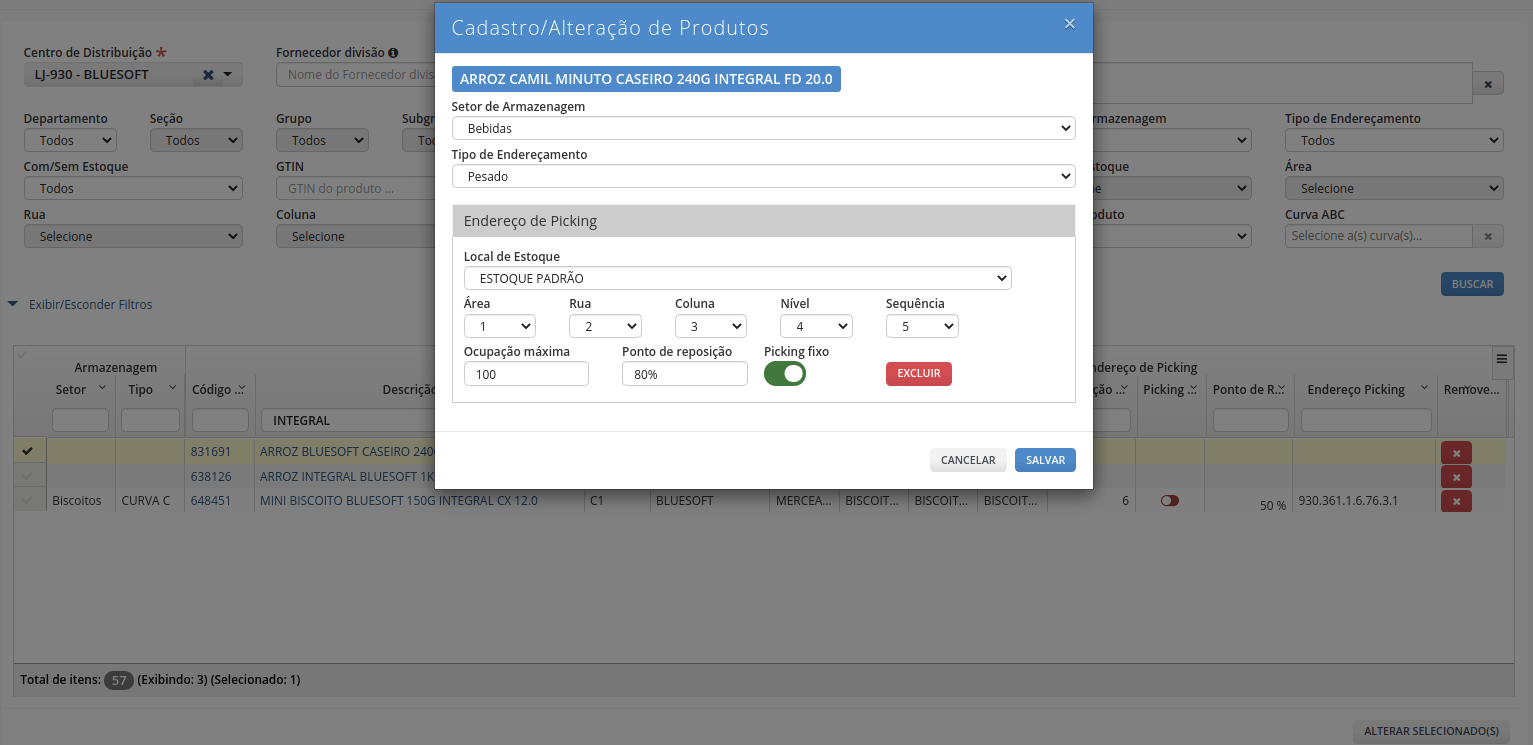The height and width of the screenshot is (745, 1533).
Task: Clear the LJ-930 - BLUESOFT distribution center selection
Action: [x=208, y=75]
